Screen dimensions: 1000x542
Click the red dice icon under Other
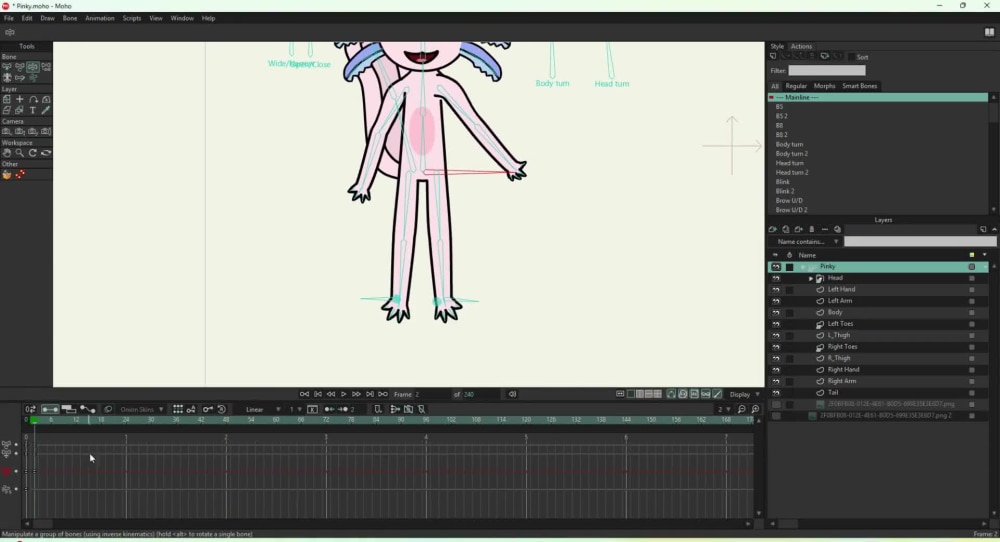(x=20, y=174)
